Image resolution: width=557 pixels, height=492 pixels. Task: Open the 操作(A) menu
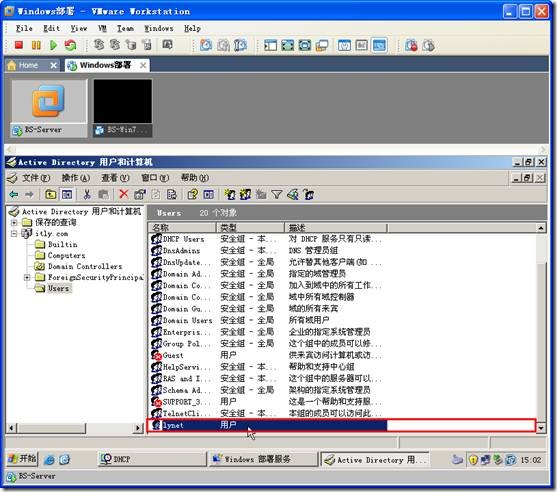click(76, 178)
